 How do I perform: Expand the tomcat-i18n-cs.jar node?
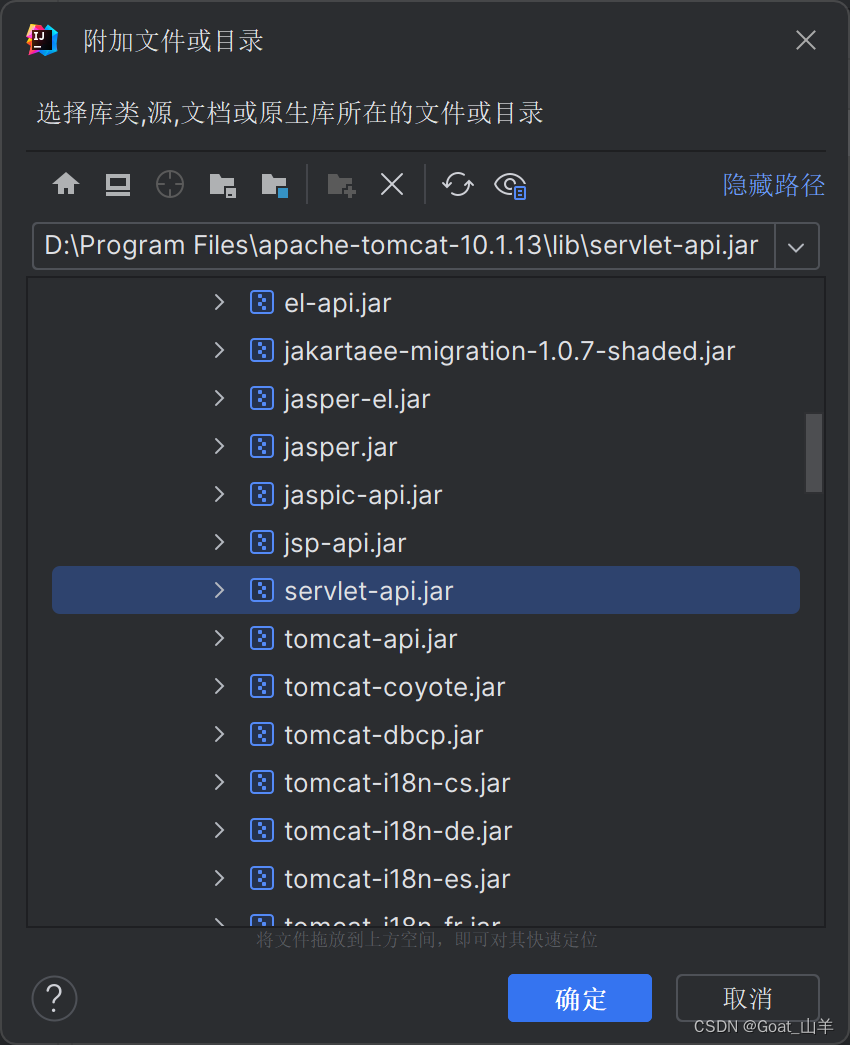219,782
